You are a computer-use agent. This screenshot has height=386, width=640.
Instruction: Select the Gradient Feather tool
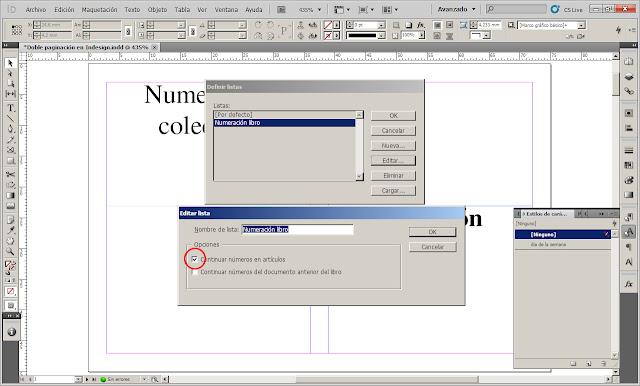[11, 206]
